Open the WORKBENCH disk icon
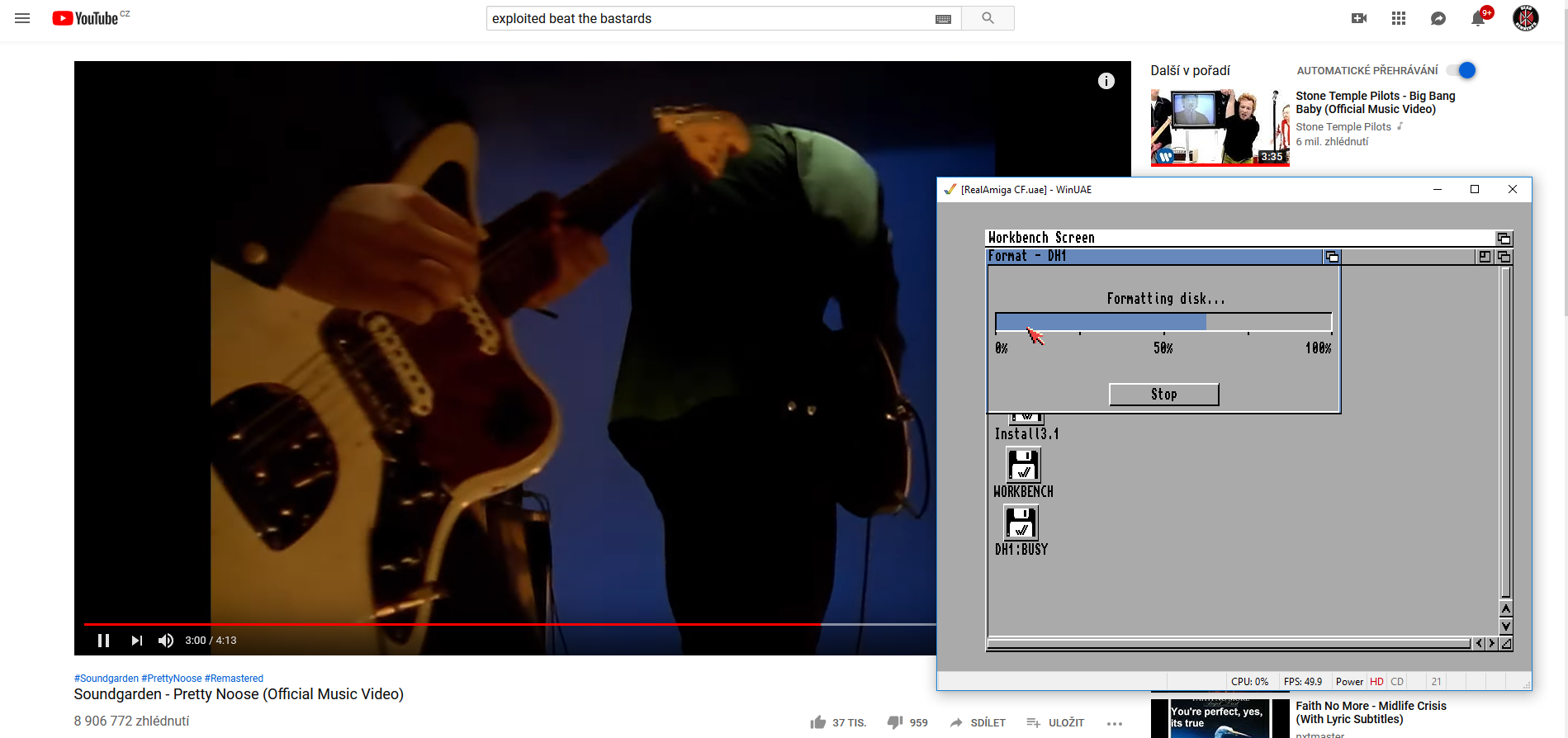 (1023, 466)
